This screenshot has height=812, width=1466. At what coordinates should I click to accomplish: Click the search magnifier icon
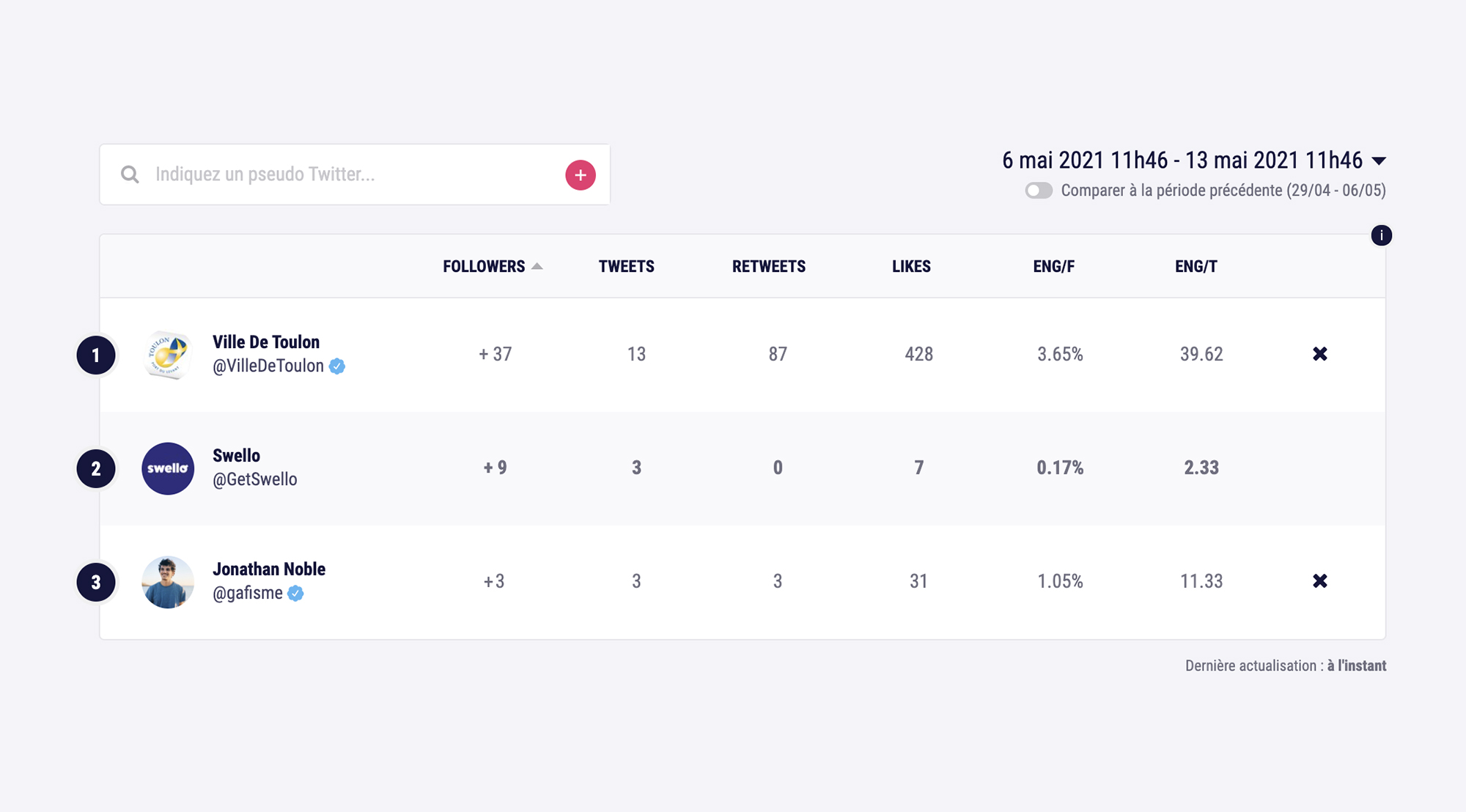pyautogui.click(x=130, y=174)
